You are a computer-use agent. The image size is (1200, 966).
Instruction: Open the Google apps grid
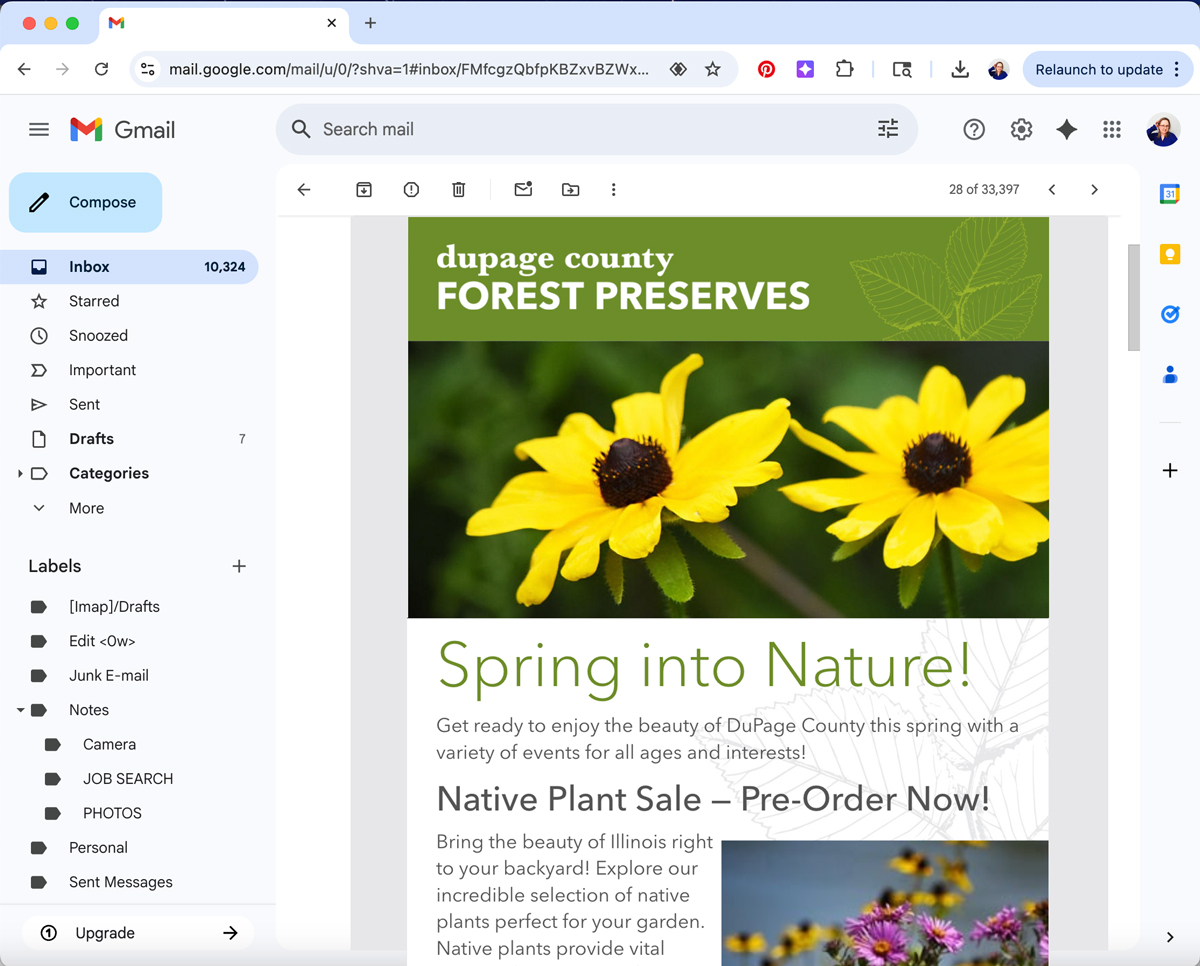(1111, 129)
